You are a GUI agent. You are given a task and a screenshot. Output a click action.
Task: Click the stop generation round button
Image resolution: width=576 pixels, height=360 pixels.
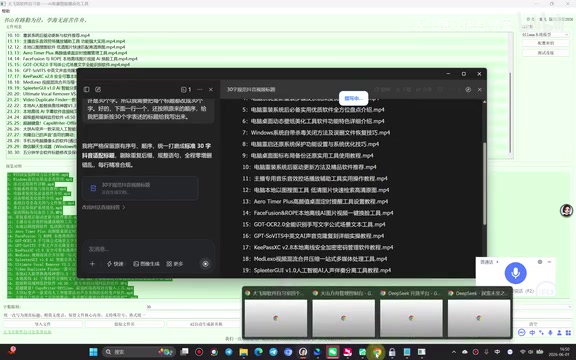point(205,264)
